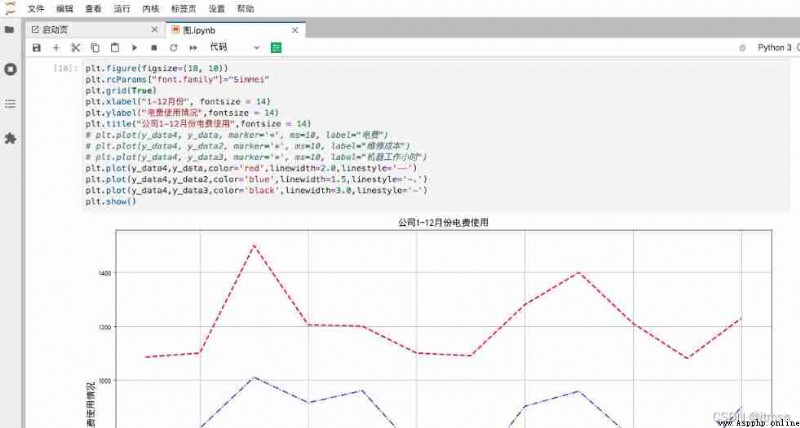This screenshot has height=428, width=800.
Task: Click the code line with color='black'
Action: (257, 190)
